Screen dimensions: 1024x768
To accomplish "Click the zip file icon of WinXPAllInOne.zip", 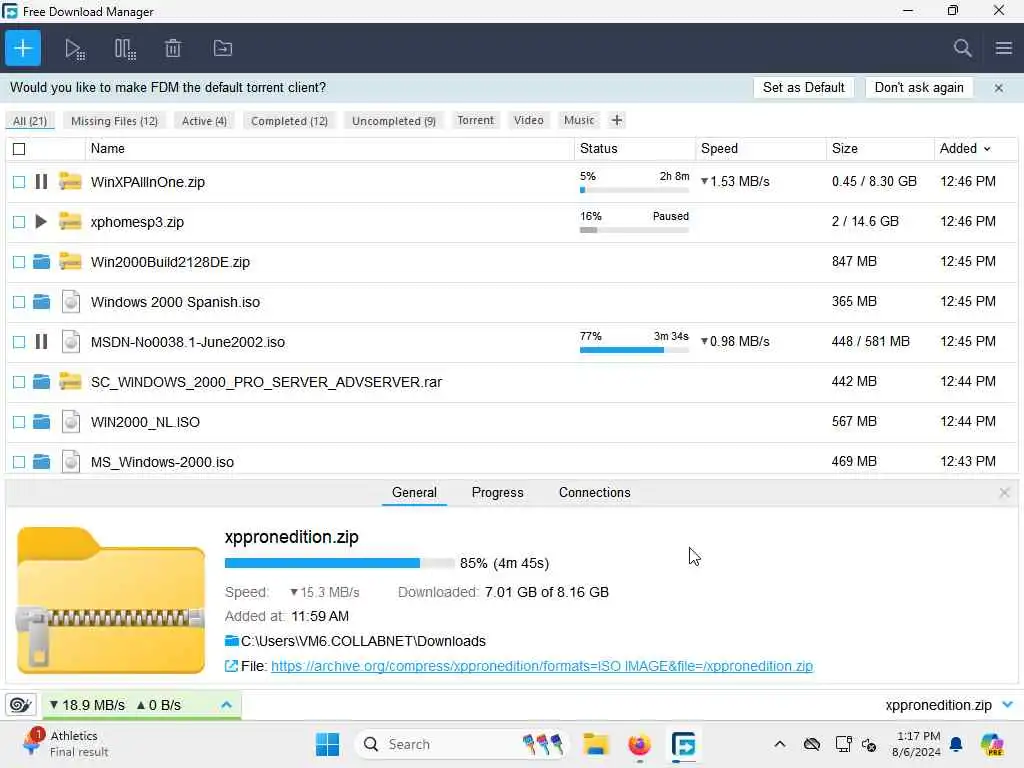I will point(70,181).
